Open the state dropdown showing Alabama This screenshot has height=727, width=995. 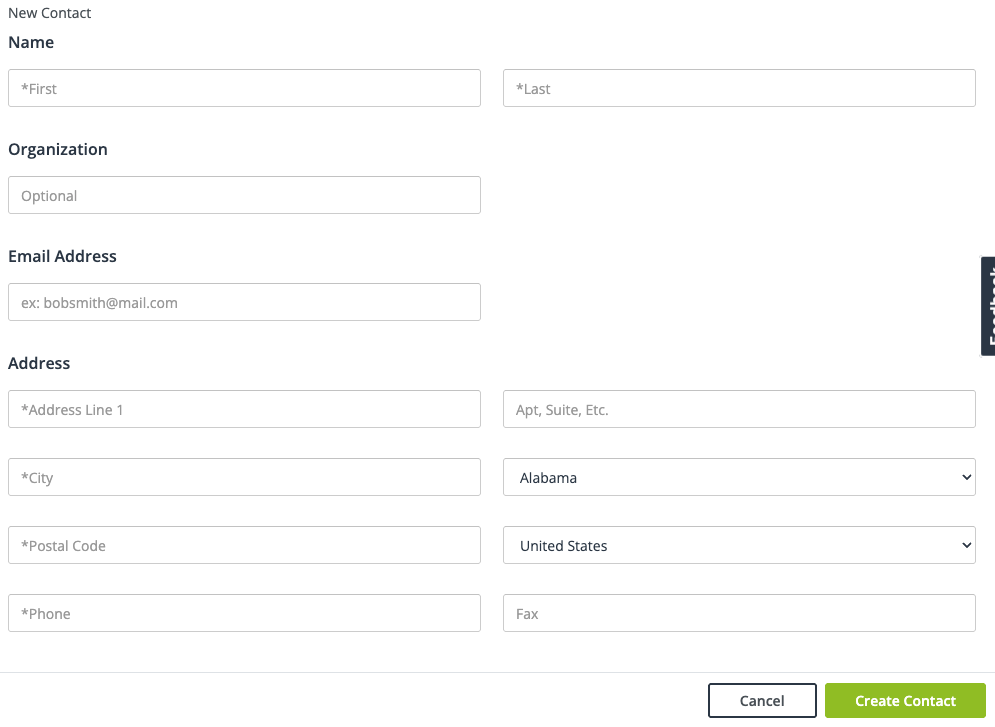click(x=739, y=477)
